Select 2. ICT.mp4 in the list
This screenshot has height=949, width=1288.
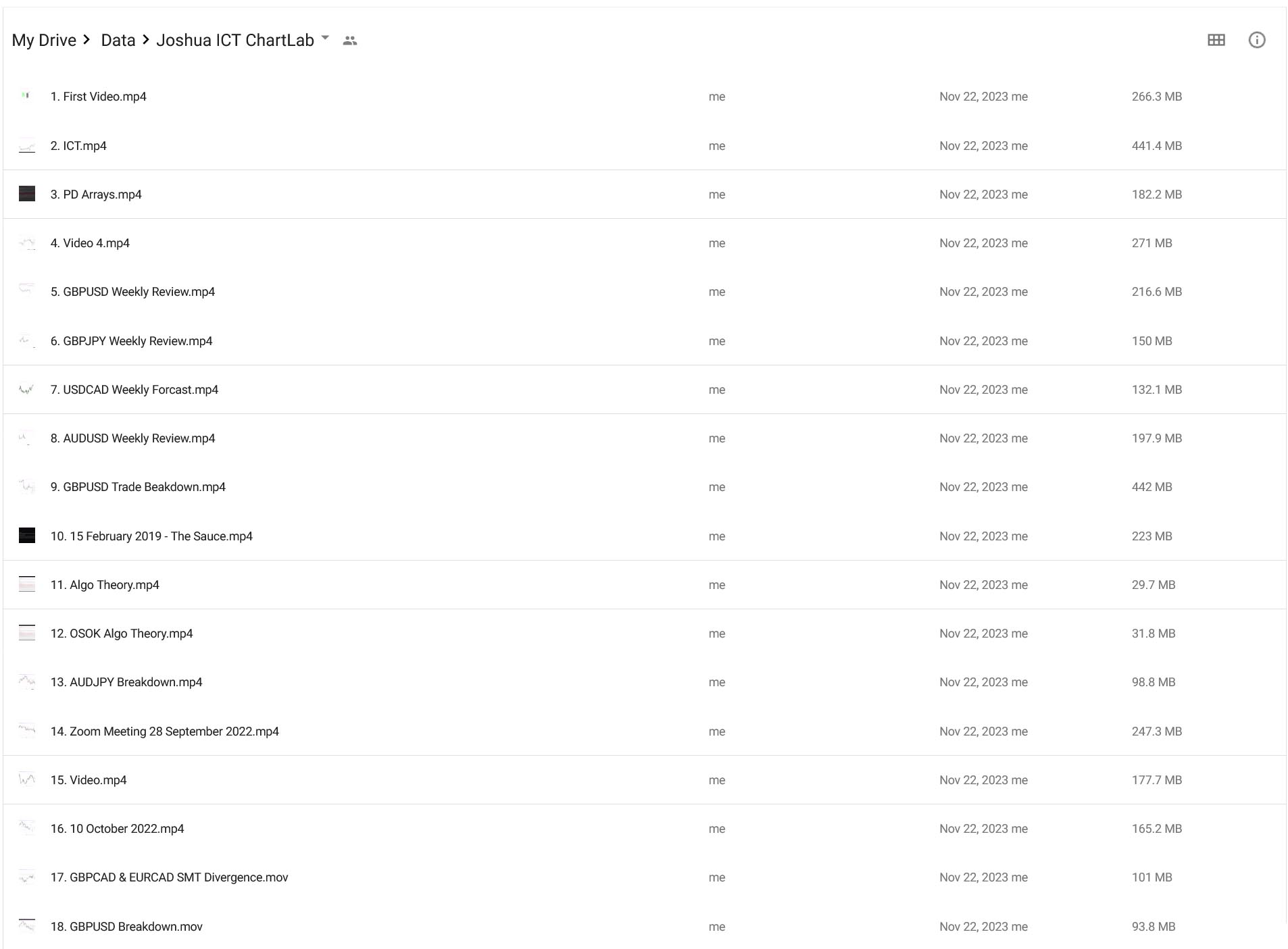pos(644,145)
